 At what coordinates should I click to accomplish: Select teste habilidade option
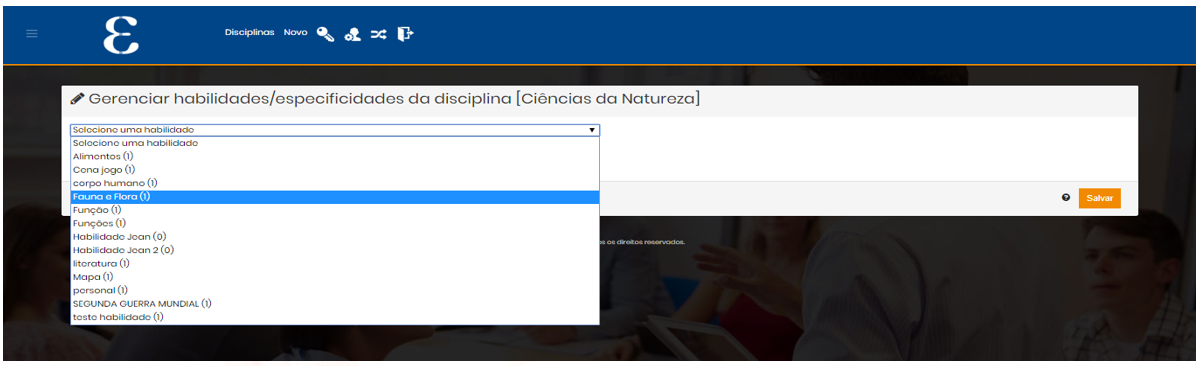pos(335,316)
